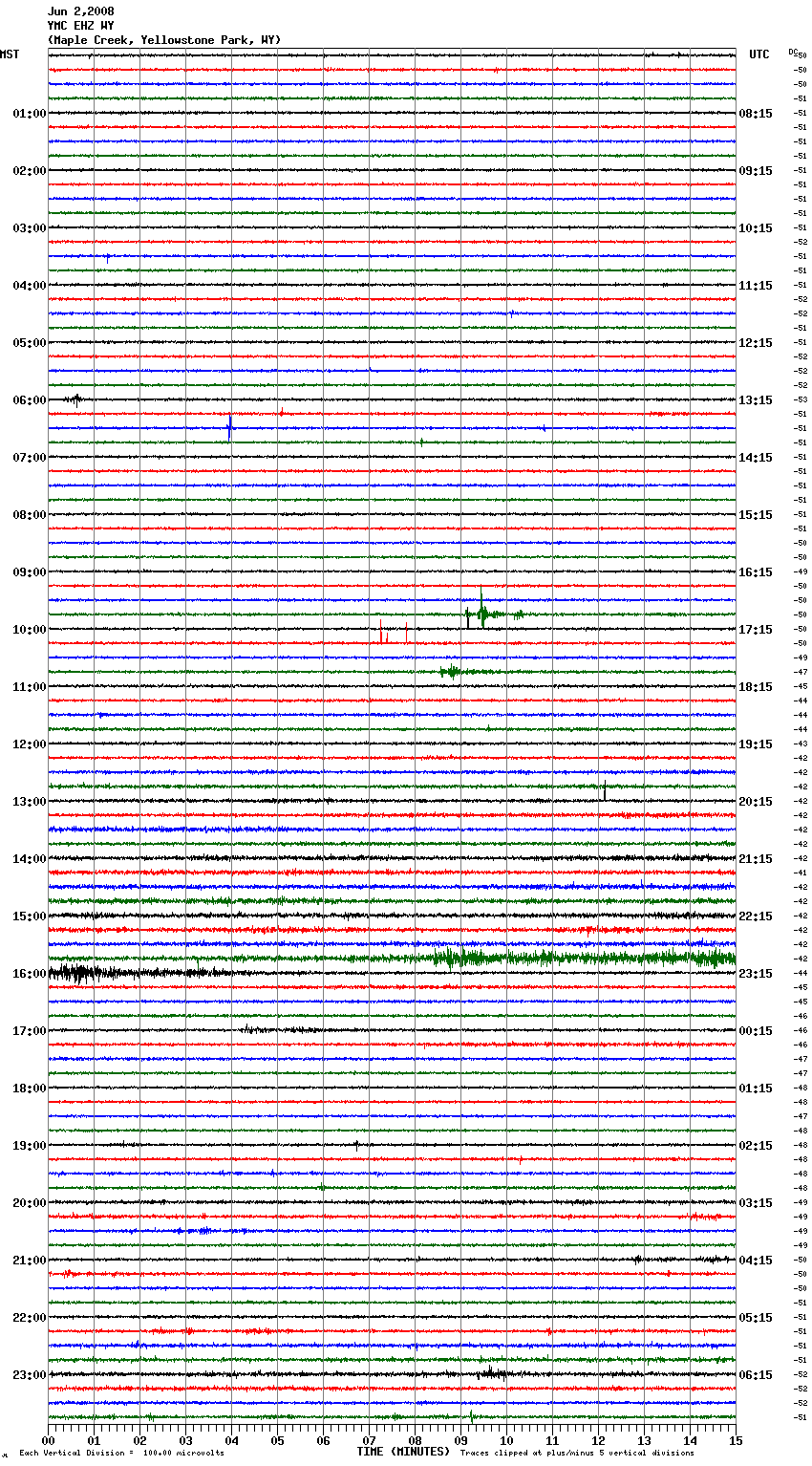Click the date text "Jun 2,2008"
812x1466 pixels.
coord(80,11)
